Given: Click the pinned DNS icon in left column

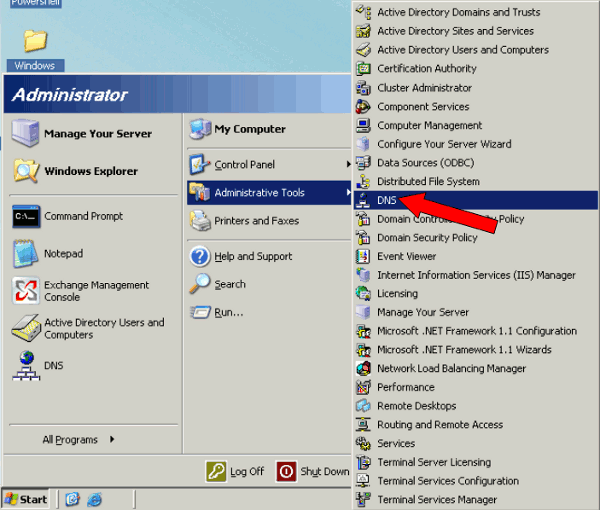Looking at the screenshot, I should (26, 366).
